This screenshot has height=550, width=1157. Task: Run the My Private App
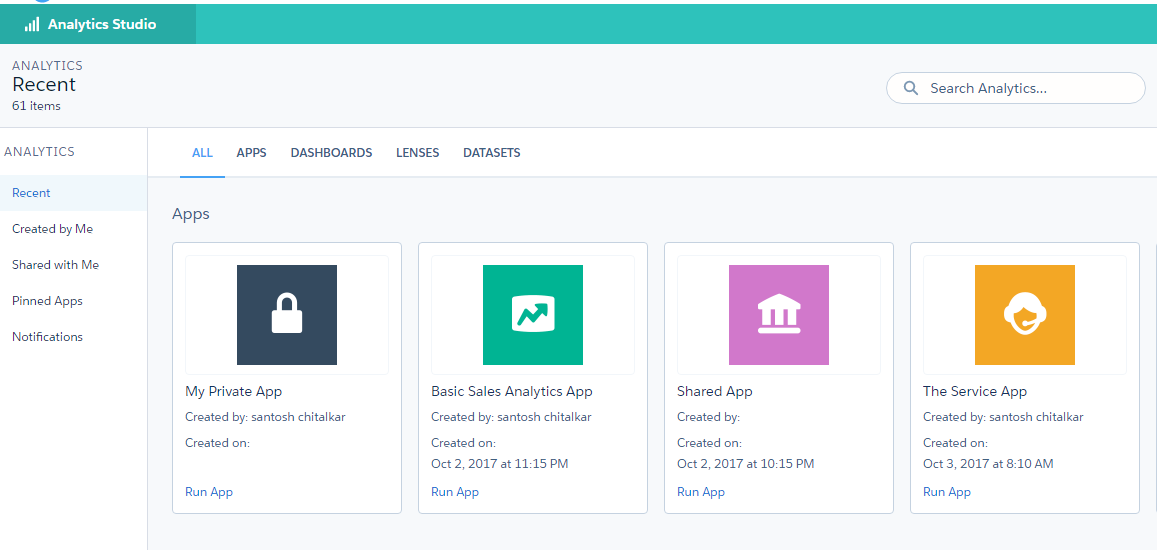pos(209,492)
